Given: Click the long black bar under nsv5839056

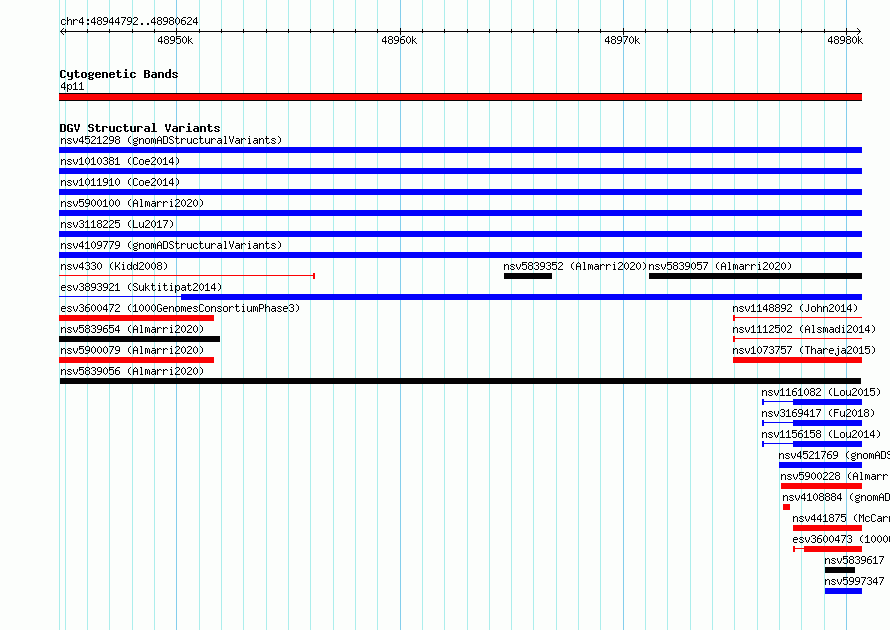Looking at the screenshot, I should pos(460,381).
